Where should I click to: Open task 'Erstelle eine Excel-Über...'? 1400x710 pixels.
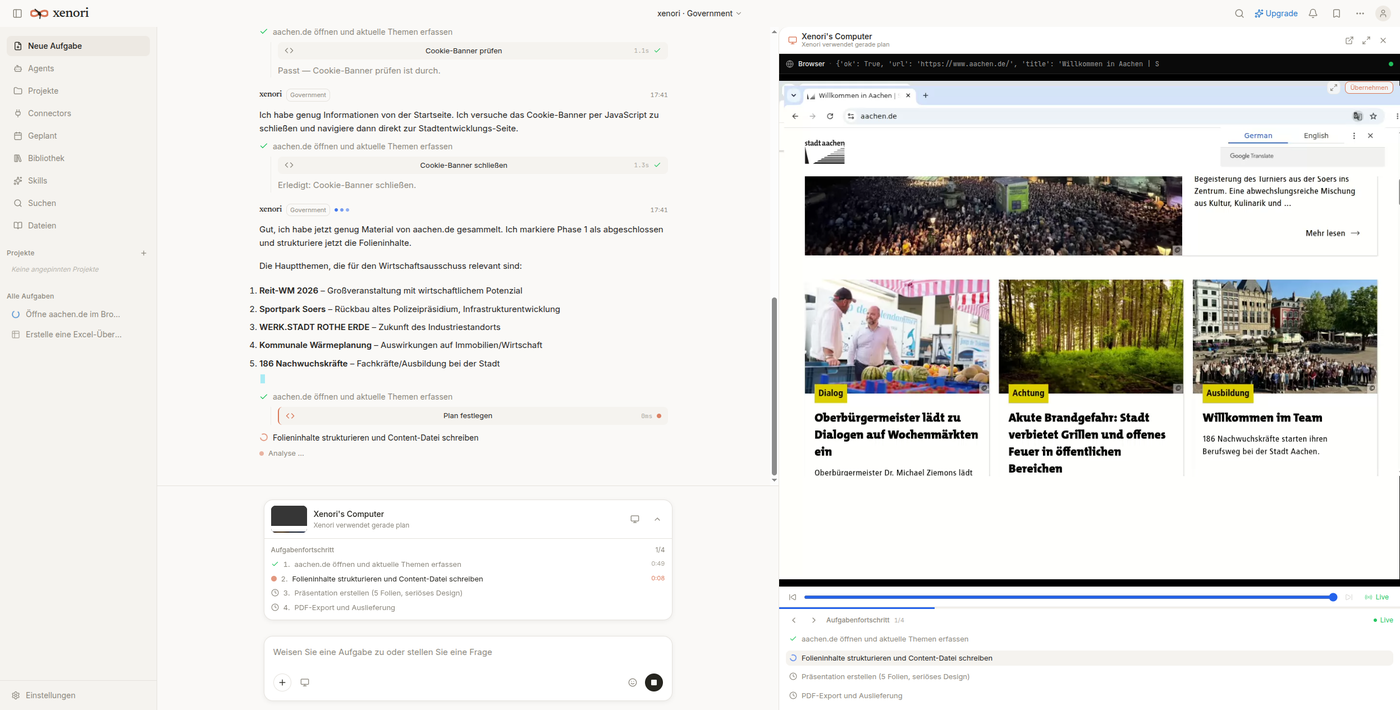coord(78,334)
